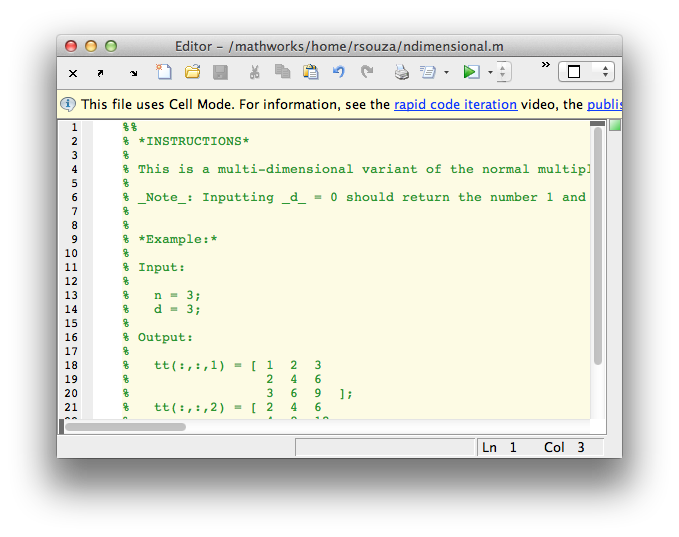
Task: Paste from clipboard using the Paste icon
Action: coord(310,72)
